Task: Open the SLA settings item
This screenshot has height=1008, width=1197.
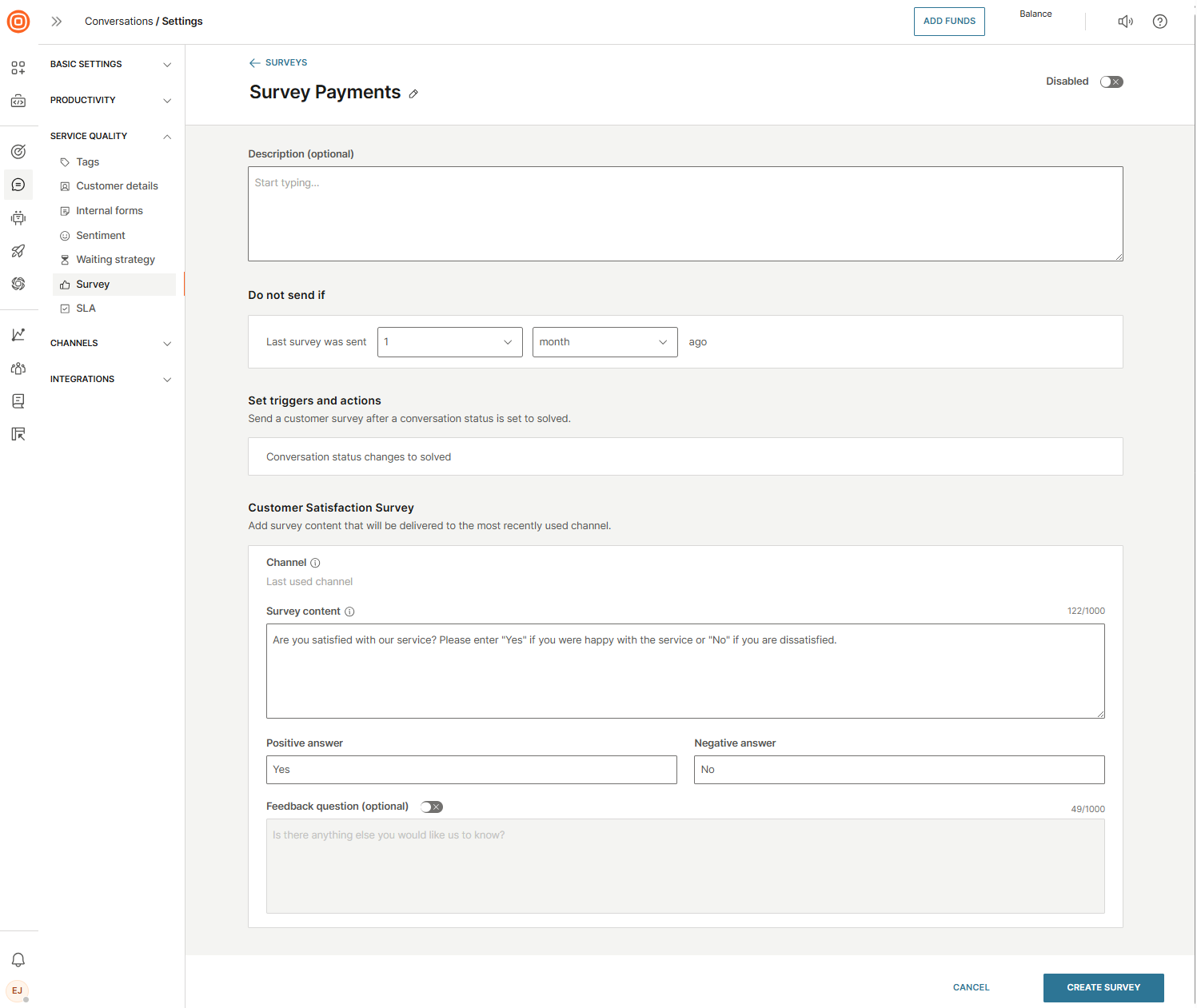Action: click(x=86, y=309)
